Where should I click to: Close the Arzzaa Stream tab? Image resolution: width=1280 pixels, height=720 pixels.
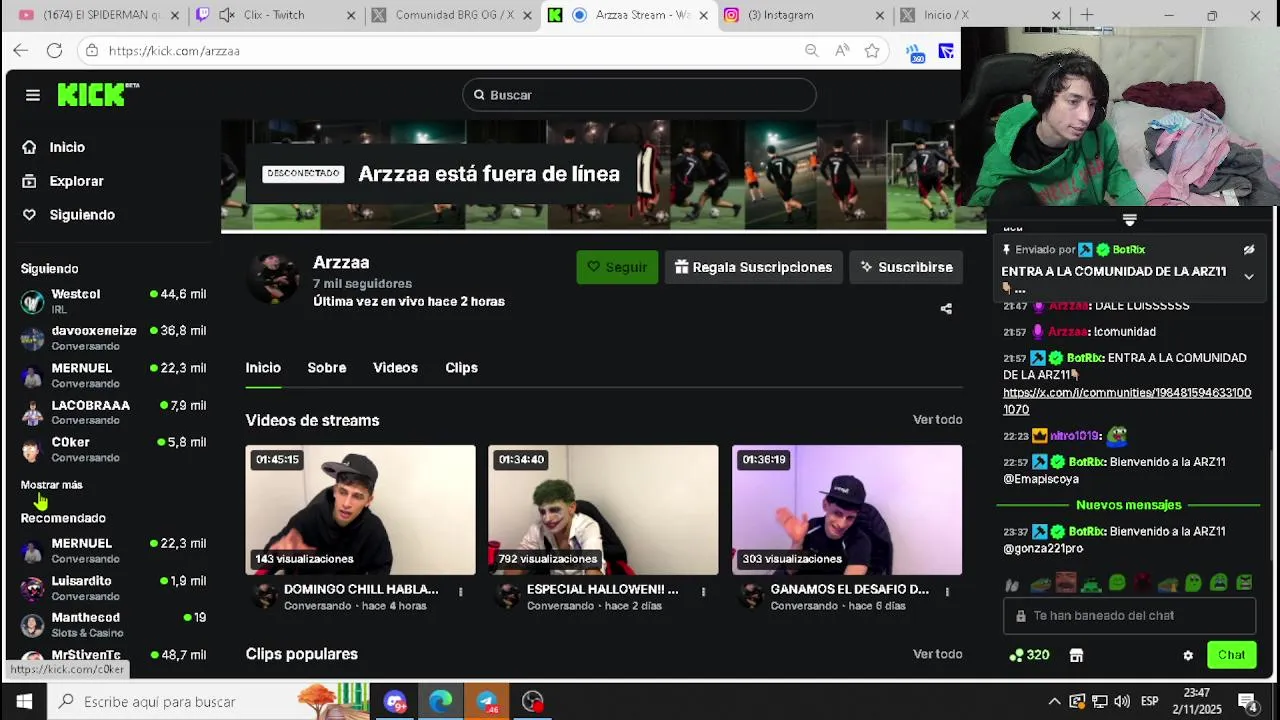pyautogui.click(x=704, y=15)
